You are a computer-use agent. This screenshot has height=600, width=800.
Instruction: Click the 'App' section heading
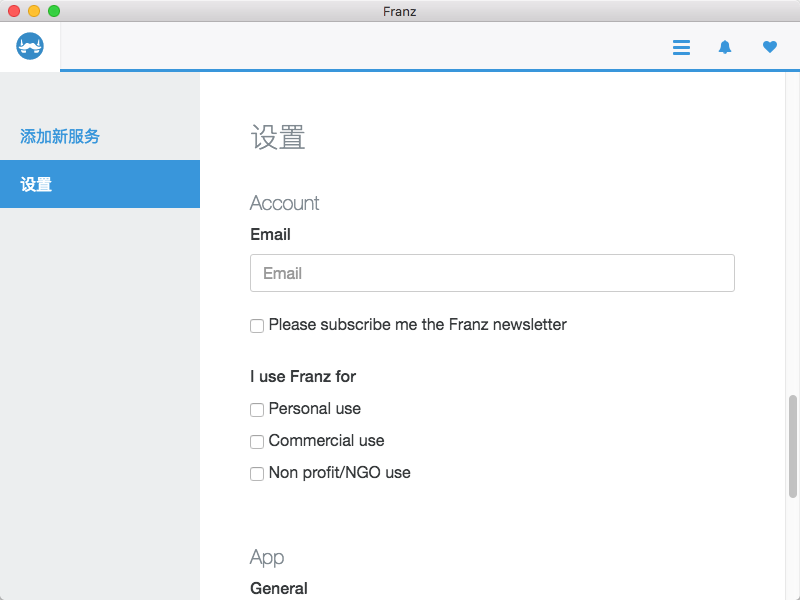(x=267, y=558)
